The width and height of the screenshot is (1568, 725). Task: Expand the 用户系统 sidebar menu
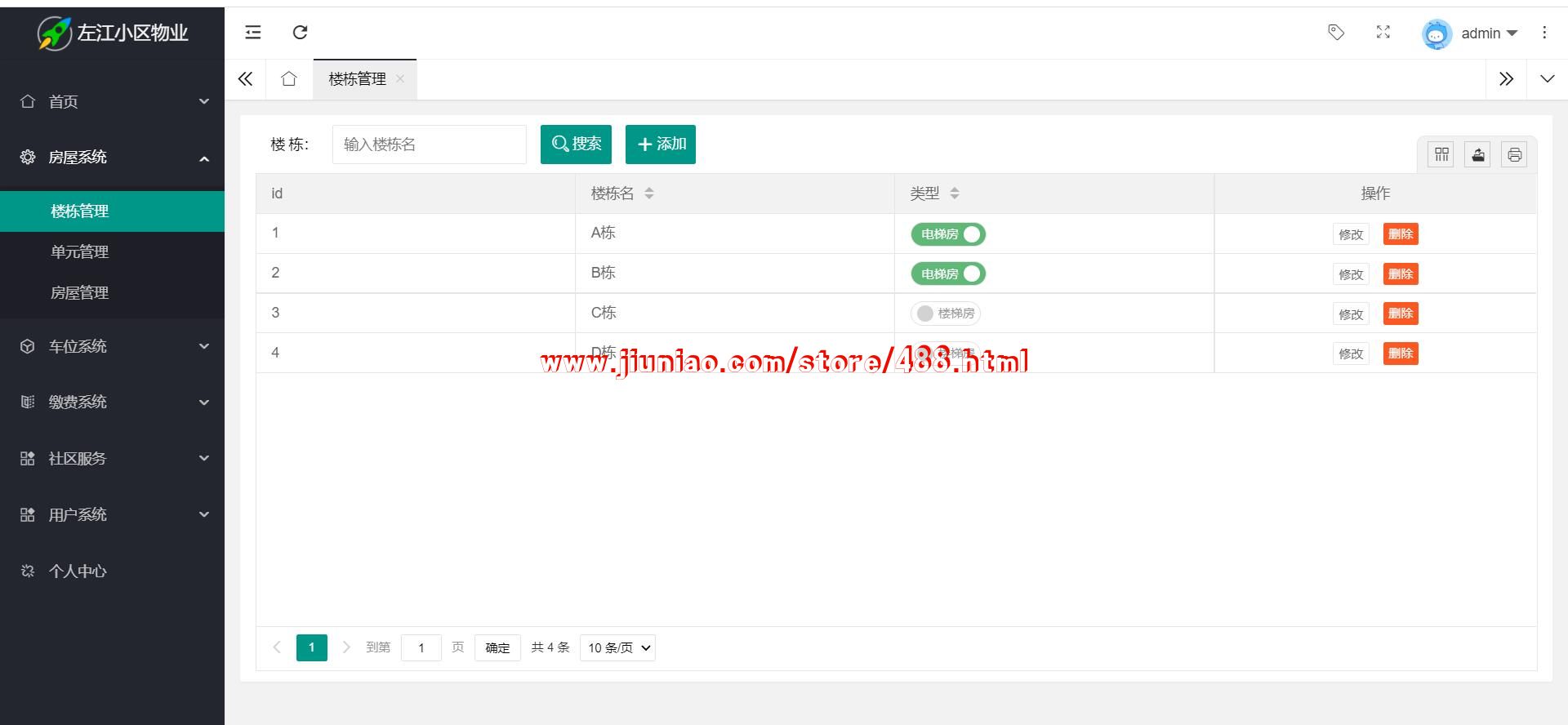(x=113, y=514)
